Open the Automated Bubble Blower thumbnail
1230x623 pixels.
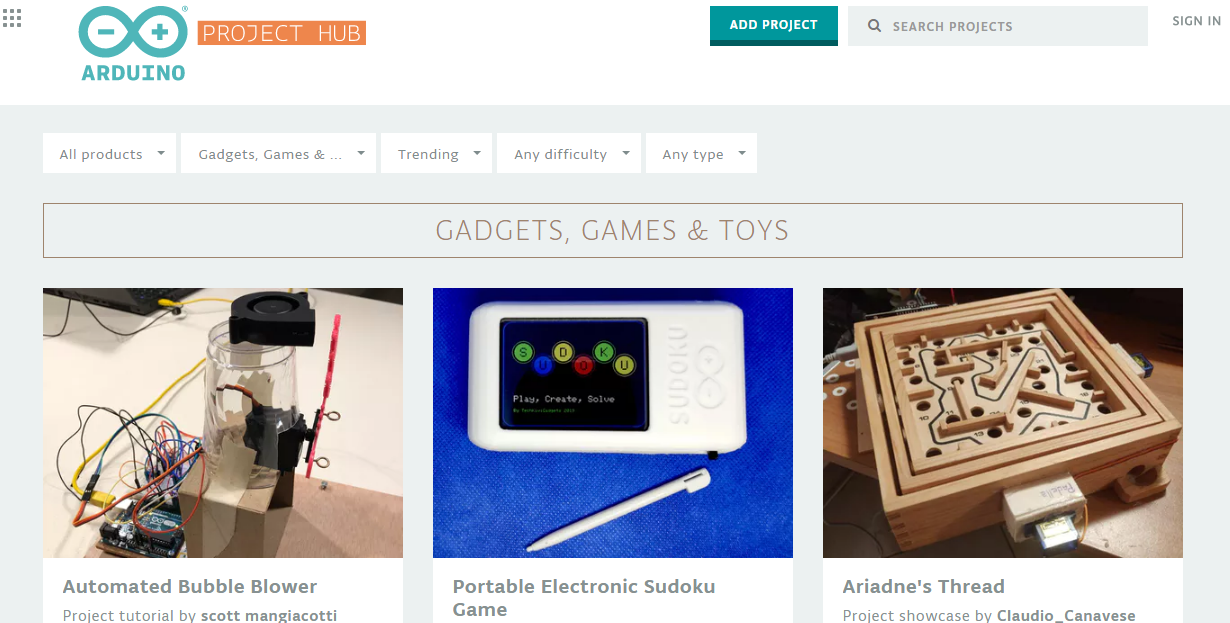223,423
